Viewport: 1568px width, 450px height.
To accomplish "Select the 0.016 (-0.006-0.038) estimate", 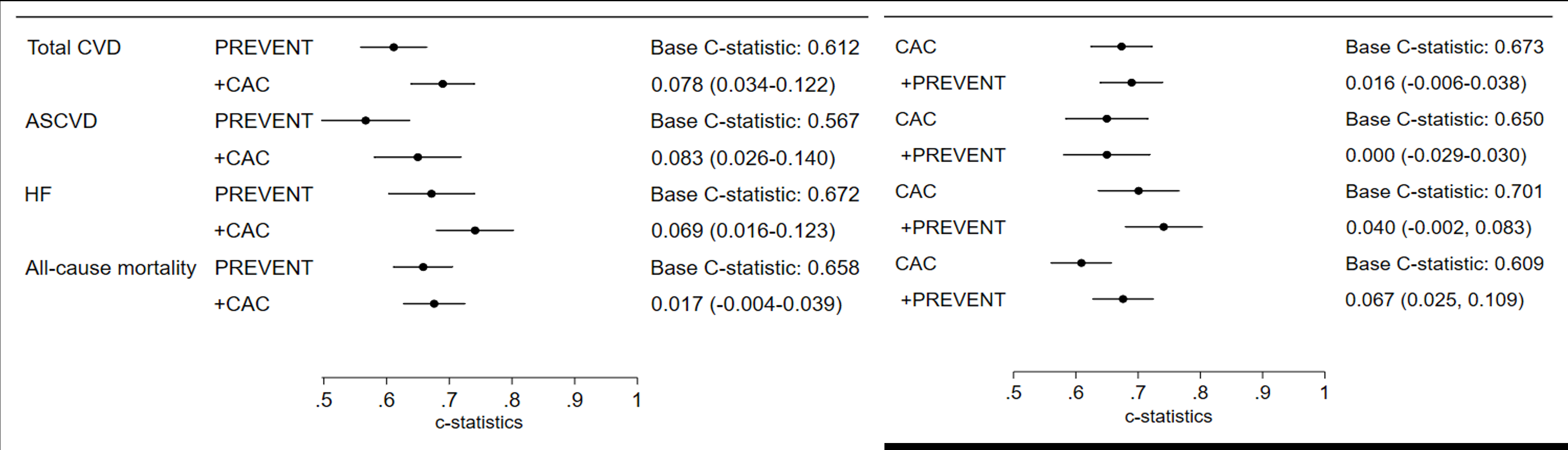I will click(x=1435, y=83).
